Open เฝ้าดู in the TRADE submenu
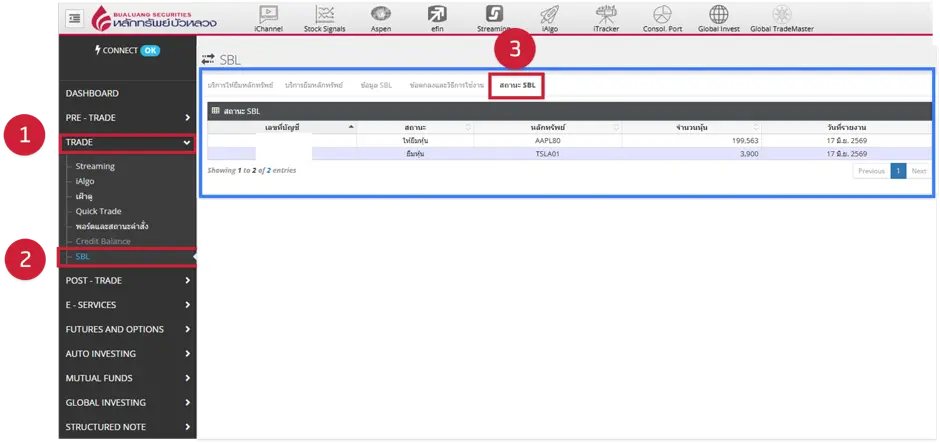Screen dimensions: 940x444 coord(84,196)
